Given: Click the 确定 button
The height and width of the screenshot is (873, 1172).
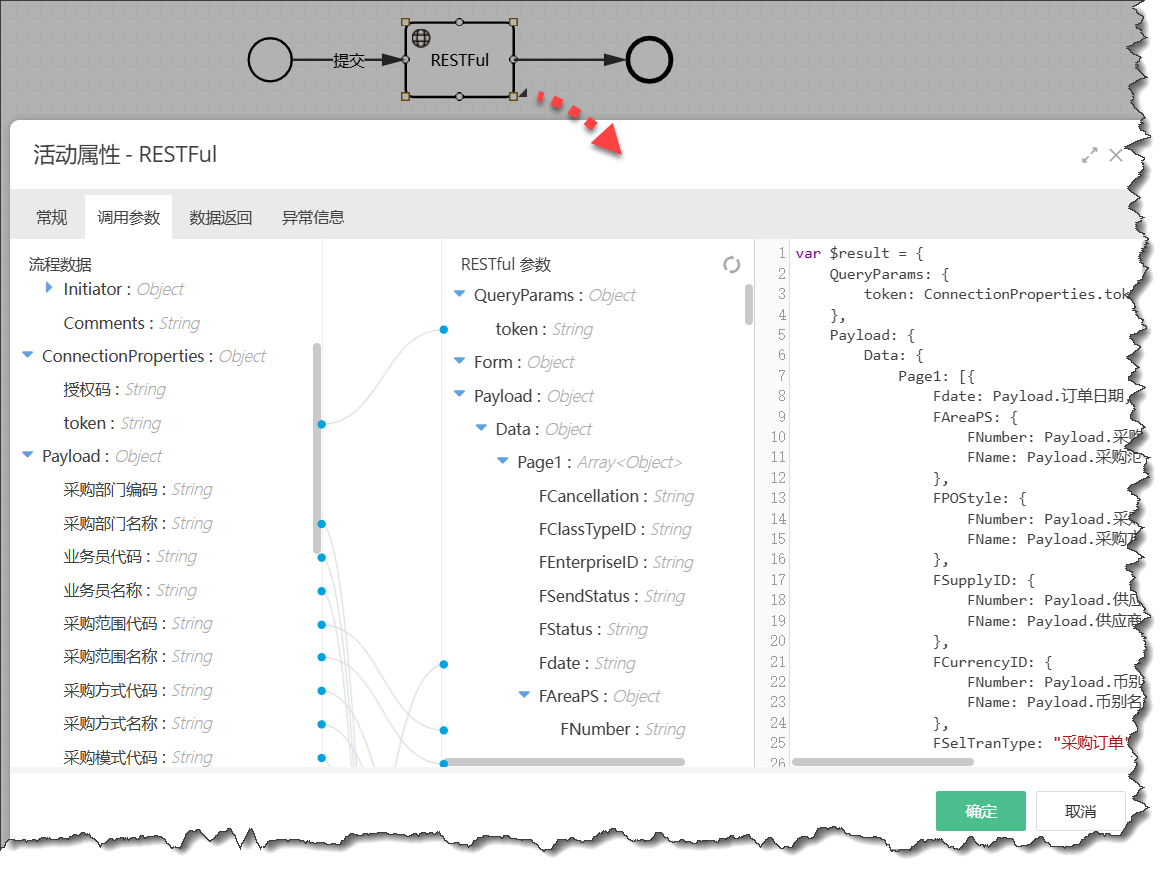Looking at the screenshot, I should coord(981,811).
